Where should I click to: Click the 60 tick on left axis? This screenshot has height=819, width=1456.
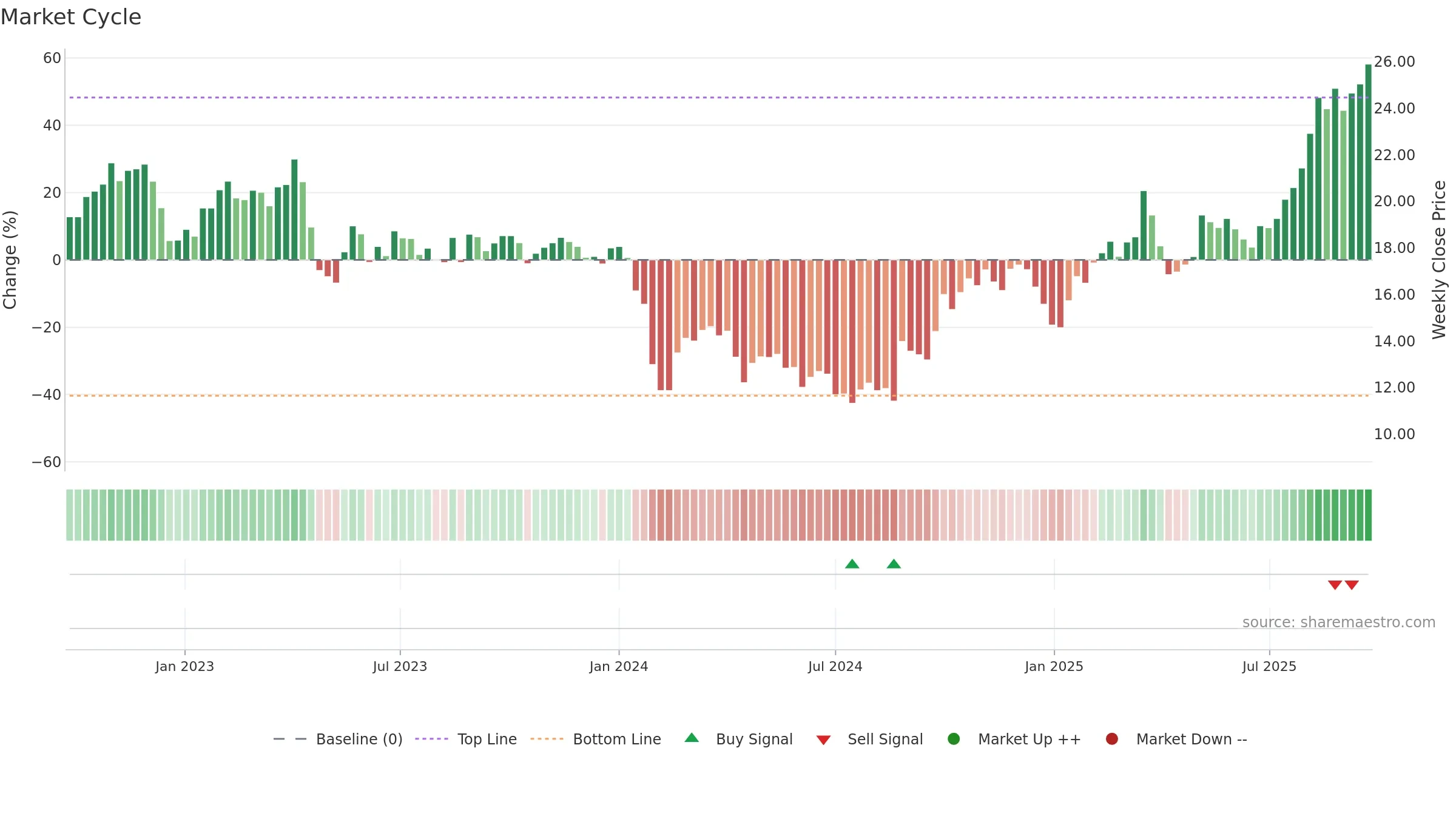[52, 58]
